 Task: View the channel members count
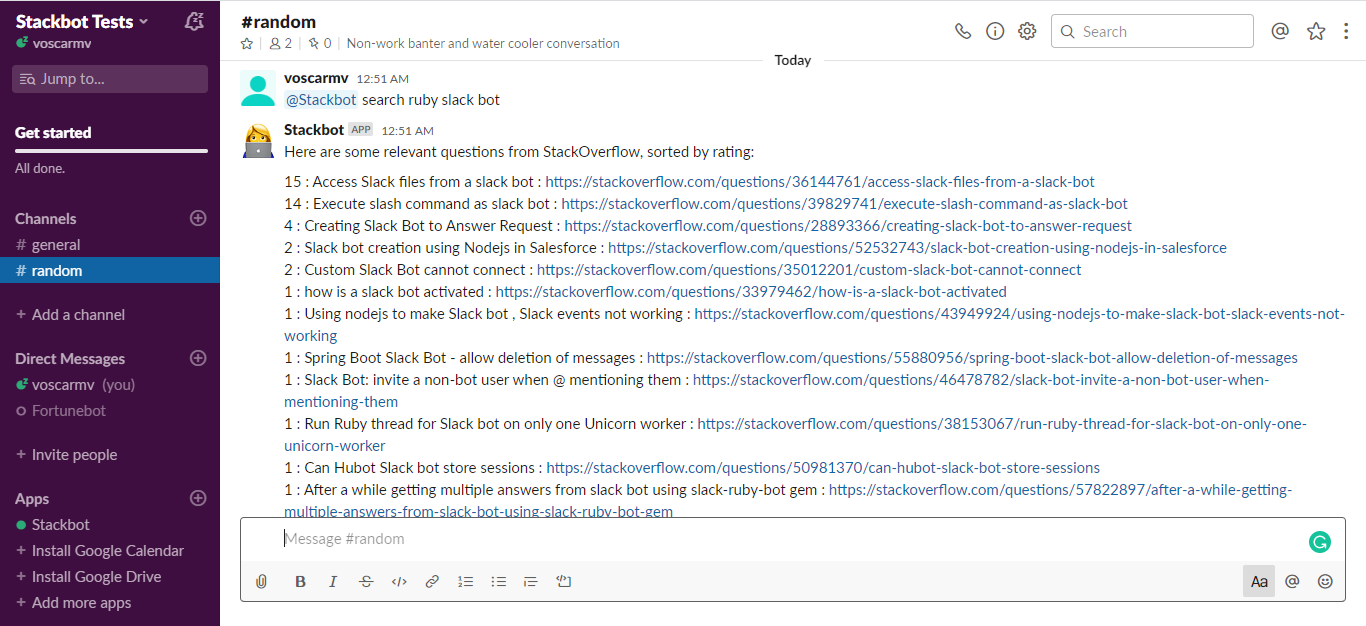(x=281, y=43)
